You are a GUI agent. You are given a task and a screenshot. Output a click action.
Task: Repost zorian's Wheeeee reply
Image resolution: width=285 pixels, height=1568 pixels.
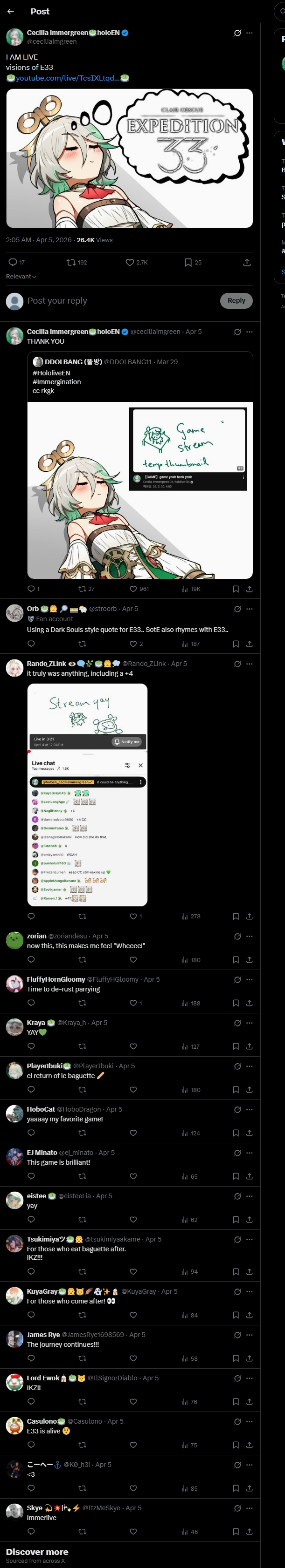coord(83,960)
